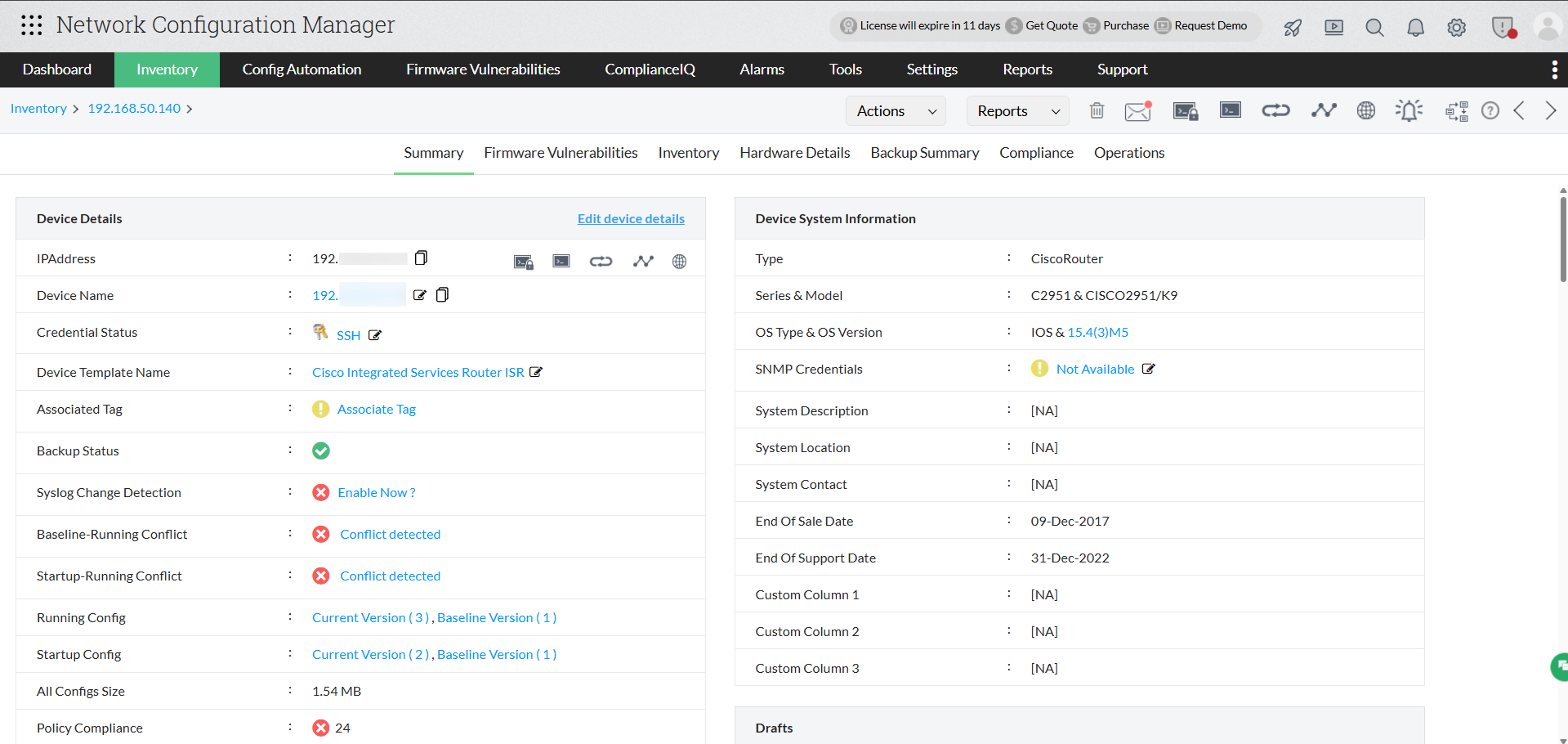Edit the Device Template Name using pencil icon
The image size is (1568, 744).
pos(536,371)
